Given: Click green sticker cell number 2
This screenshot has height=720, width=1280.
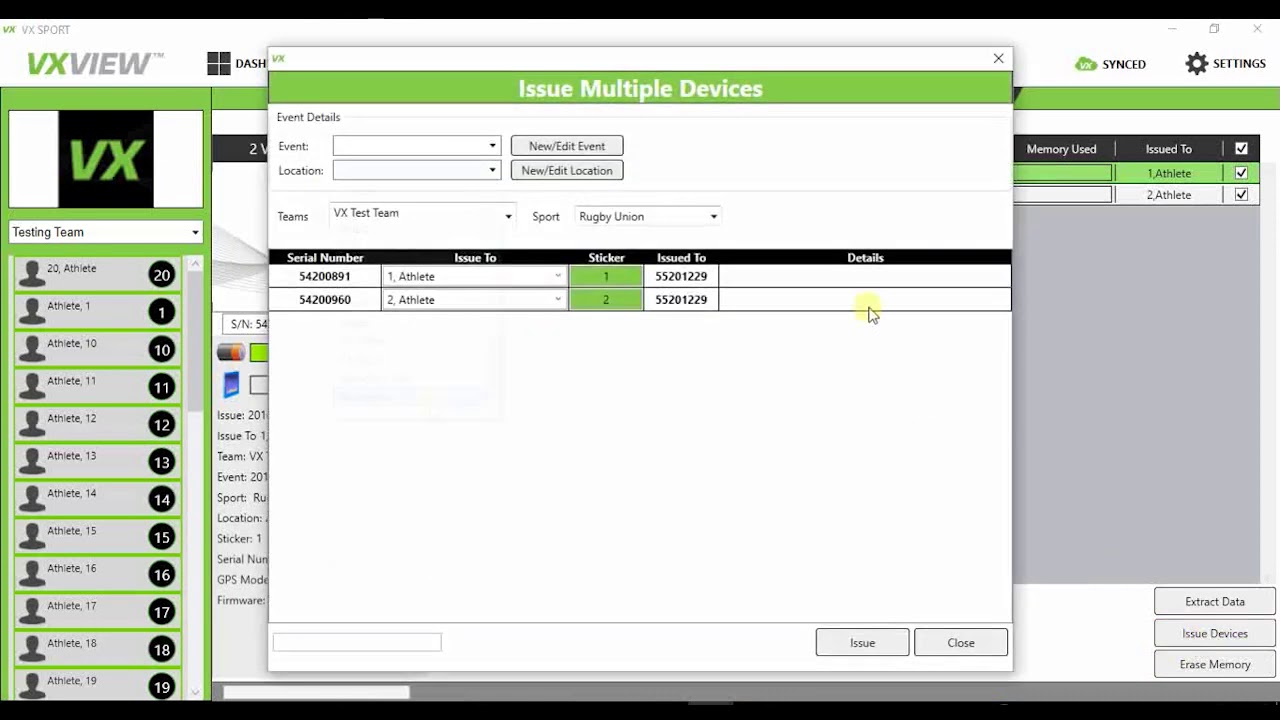Looking at the screenshot, I should [606, 299].
